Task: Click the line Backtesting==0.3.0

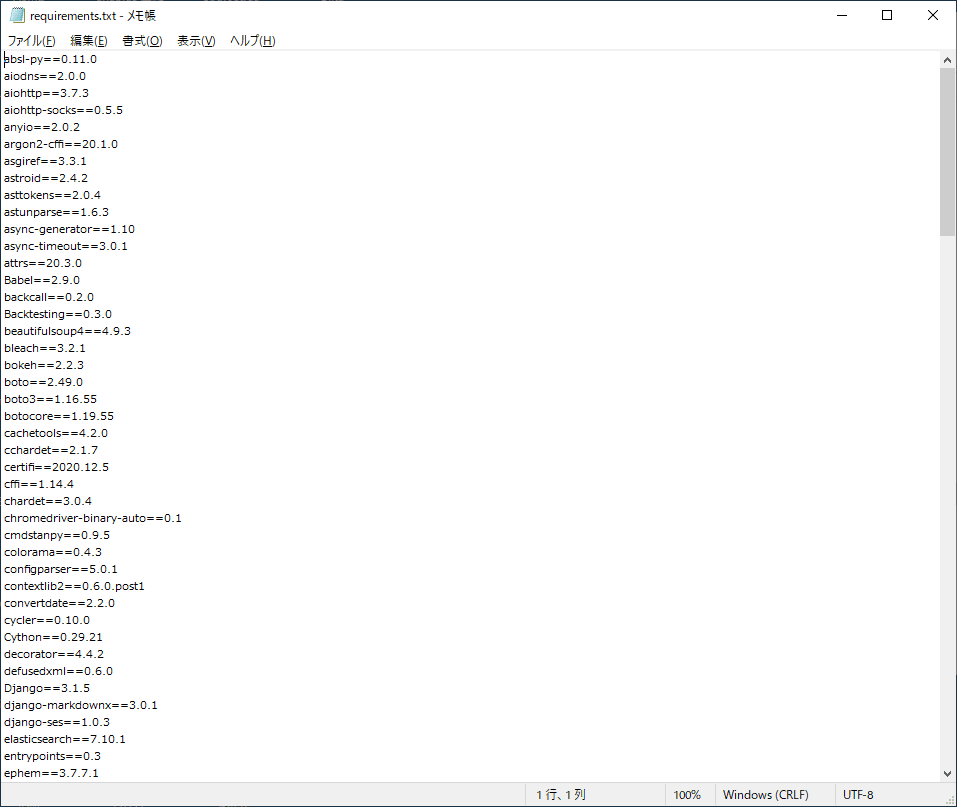Action: click(x=58, y=314)
